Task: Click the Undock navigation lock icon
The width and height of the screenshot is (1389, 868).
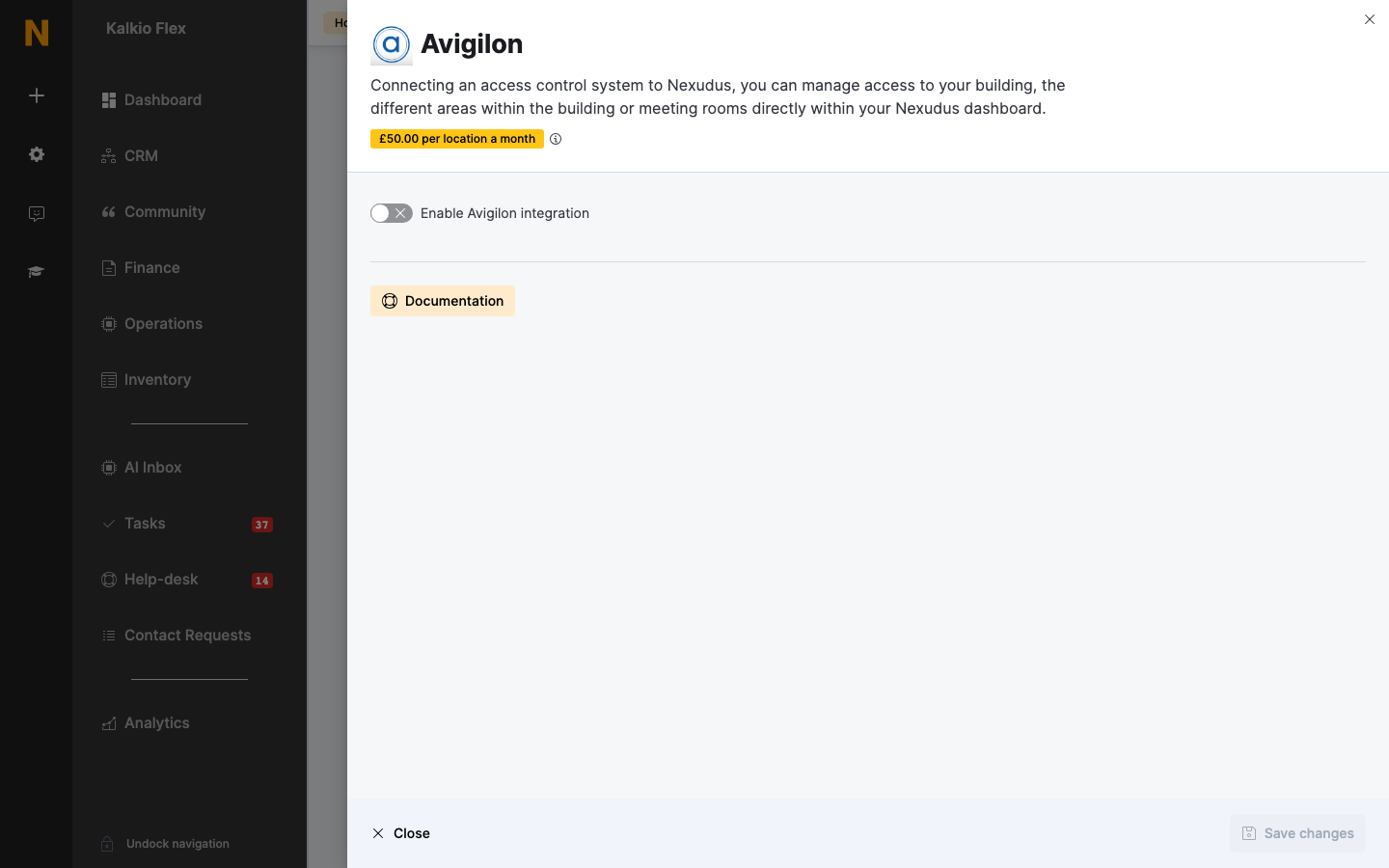Action: pyautogui.click(x=107, y=844)
